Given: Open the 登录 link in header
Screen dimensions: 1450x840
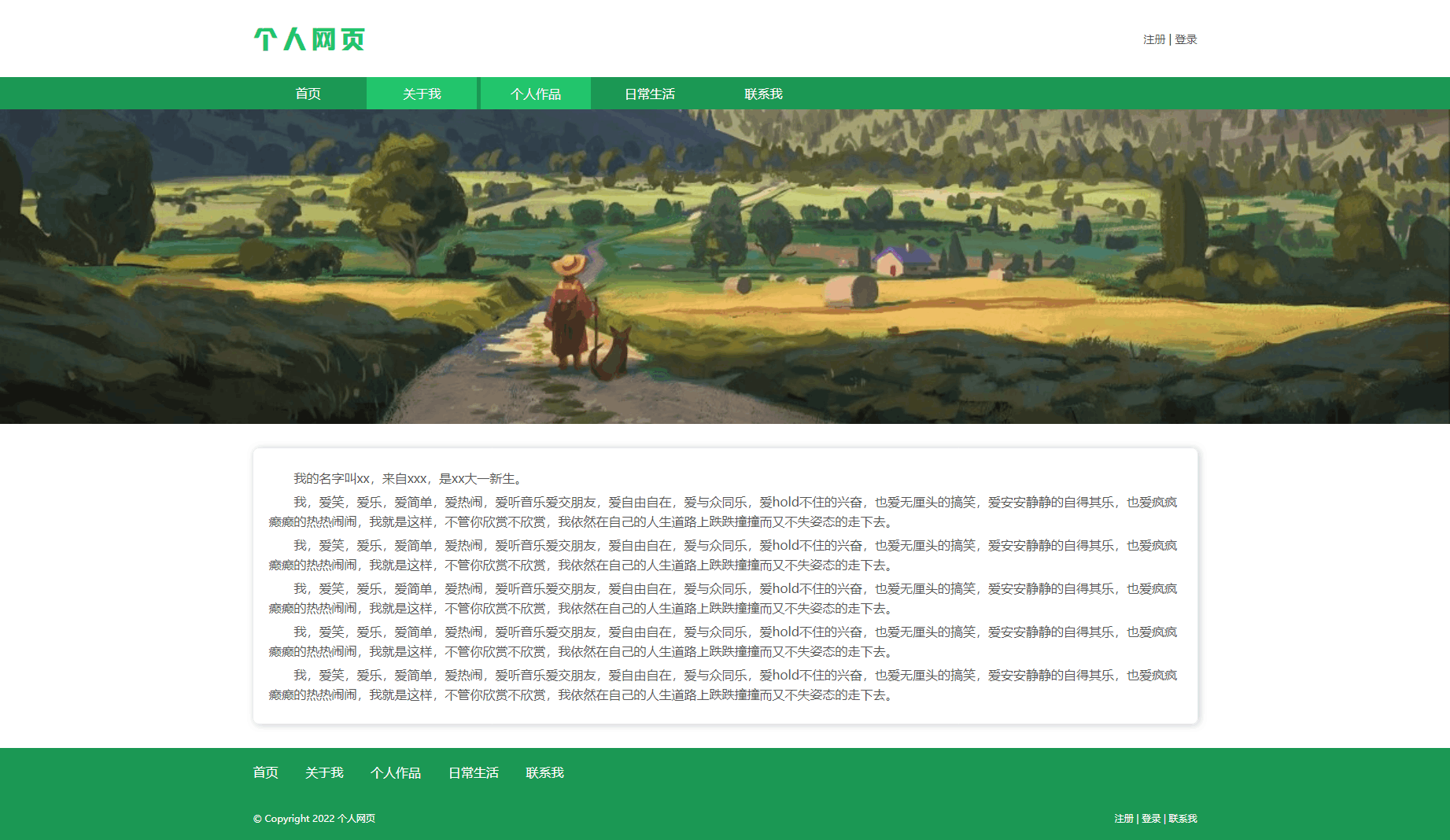Looking at the screenshot, I should pos(1186,39).
